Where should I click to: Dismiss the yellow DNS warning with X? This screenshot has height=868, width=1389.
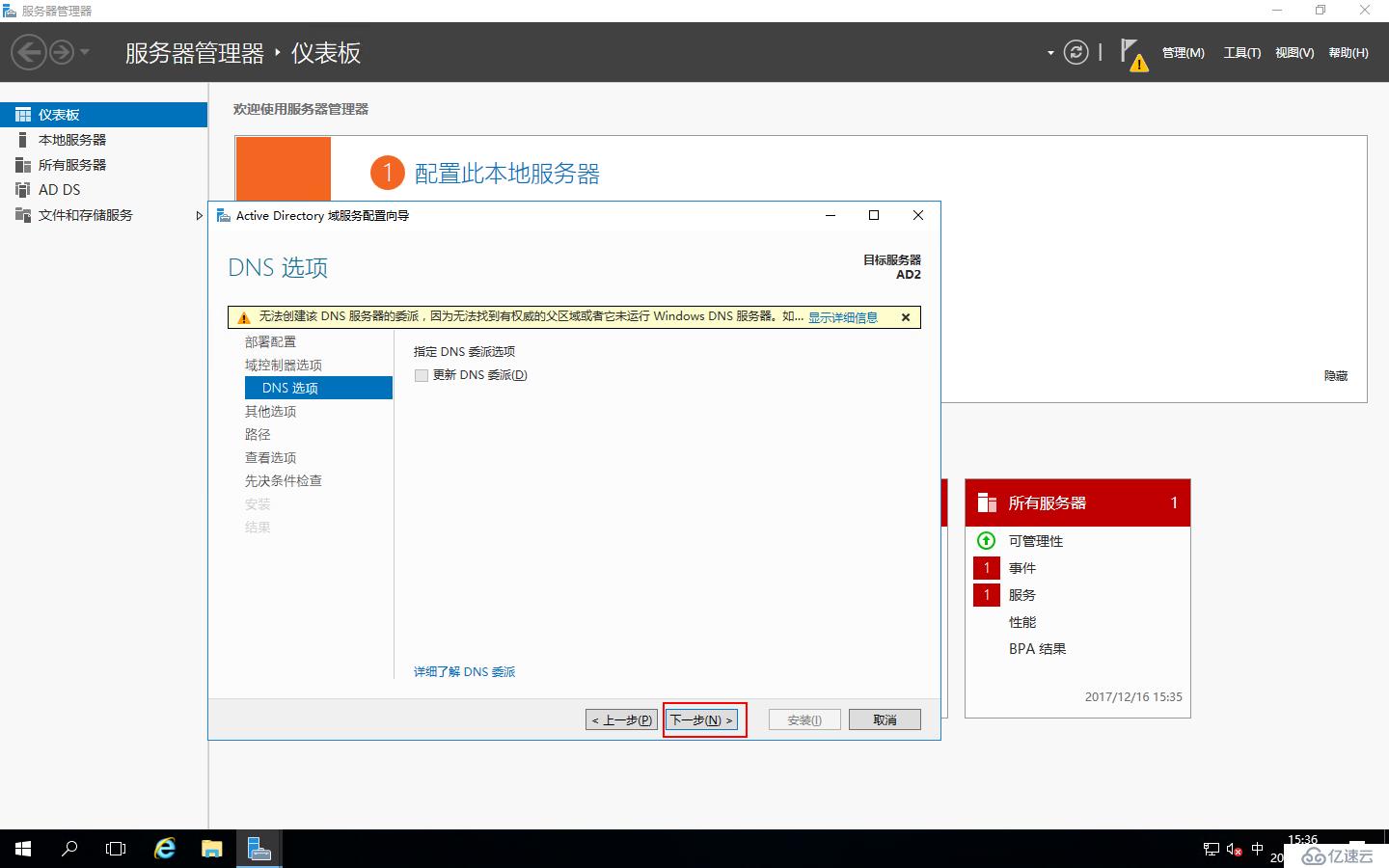906,317
